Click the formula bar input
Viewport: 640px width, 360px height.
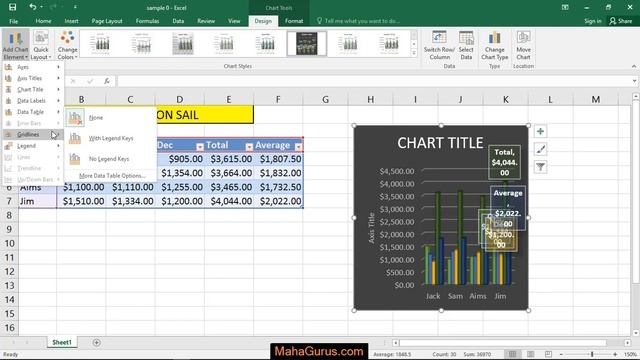click(375, 81)
